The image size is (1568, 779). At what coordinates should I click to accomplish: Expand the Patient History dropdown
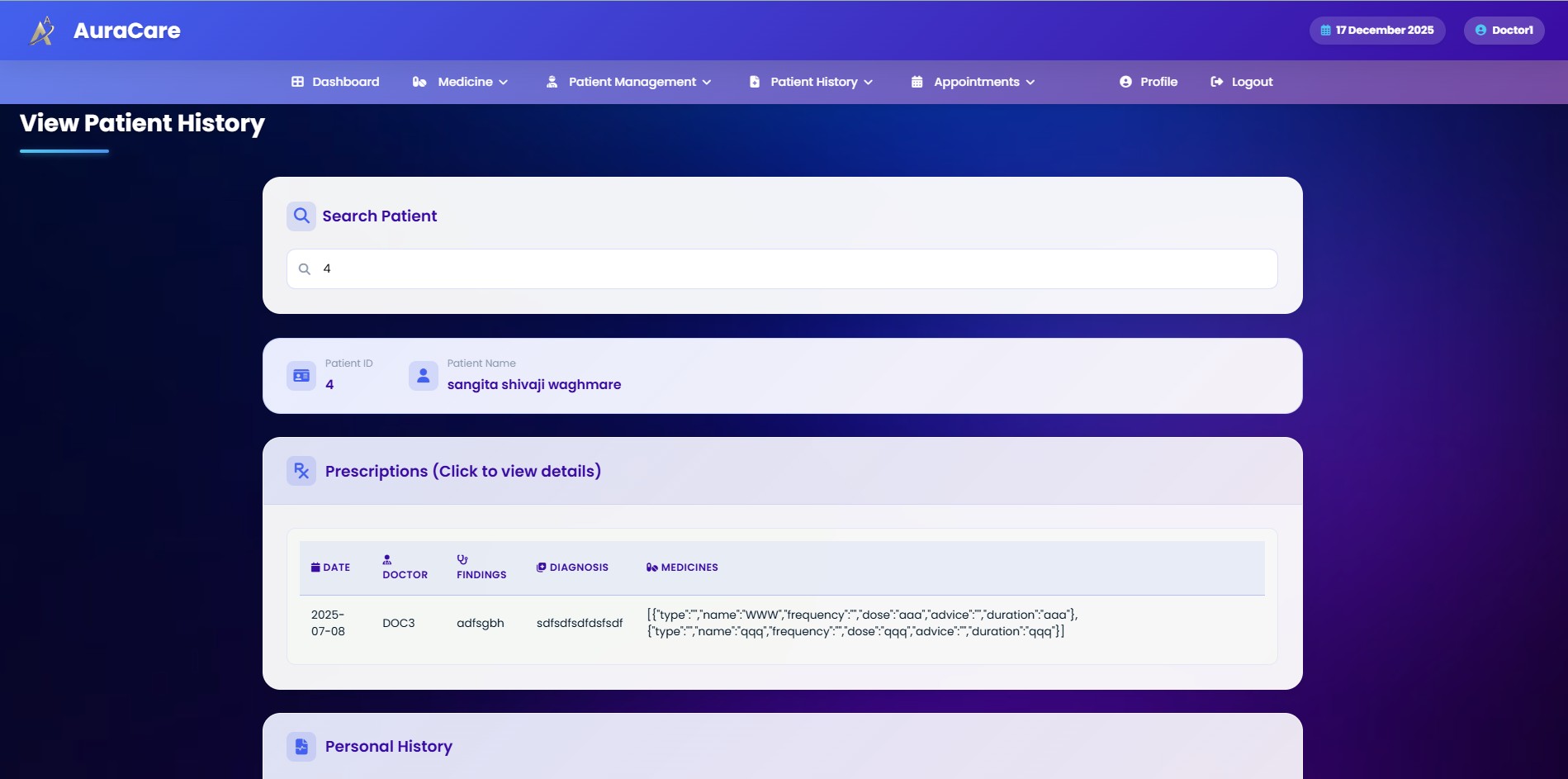[x=811, y=82]
